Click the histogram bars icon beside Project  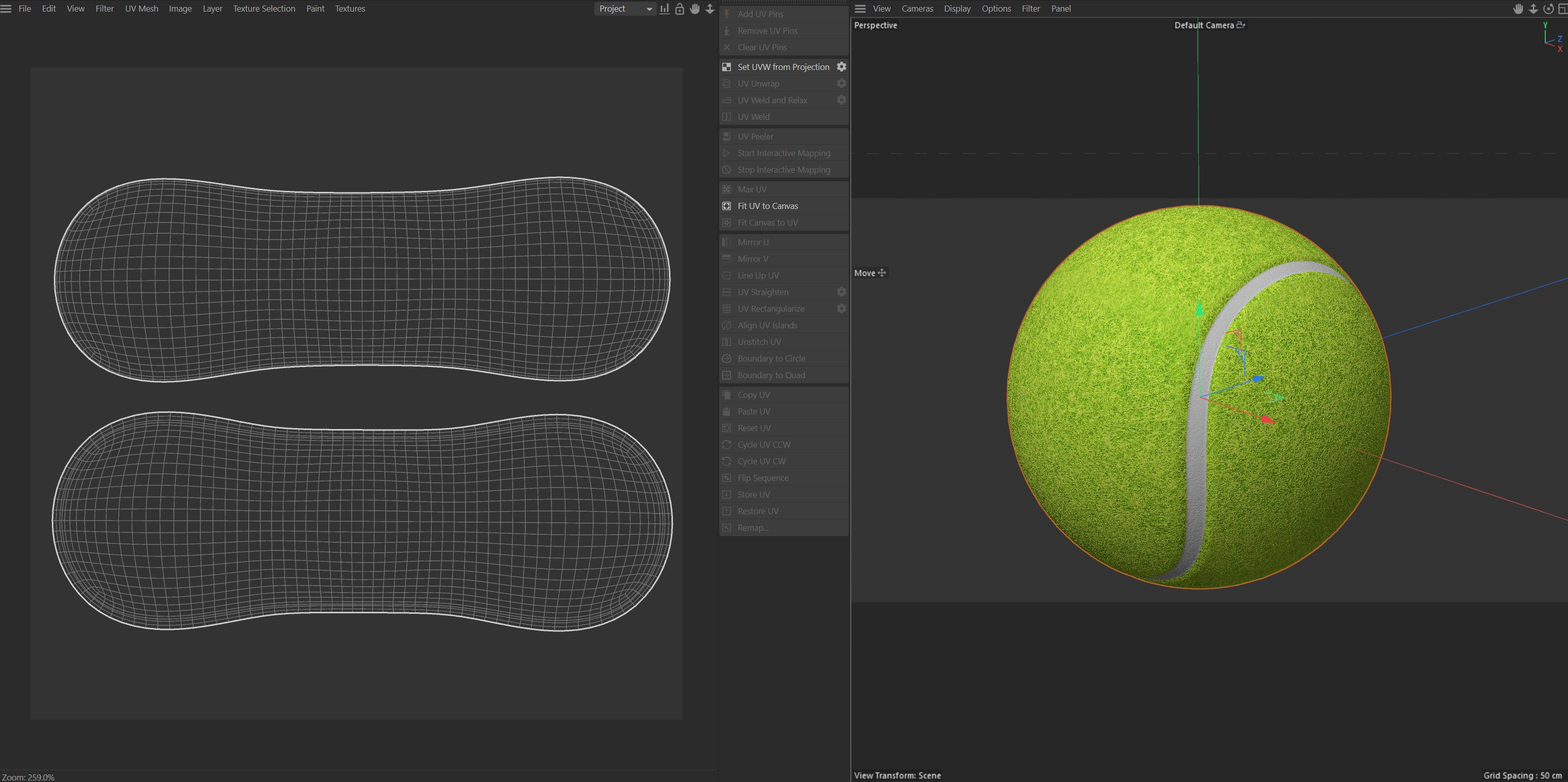(665, 9)
